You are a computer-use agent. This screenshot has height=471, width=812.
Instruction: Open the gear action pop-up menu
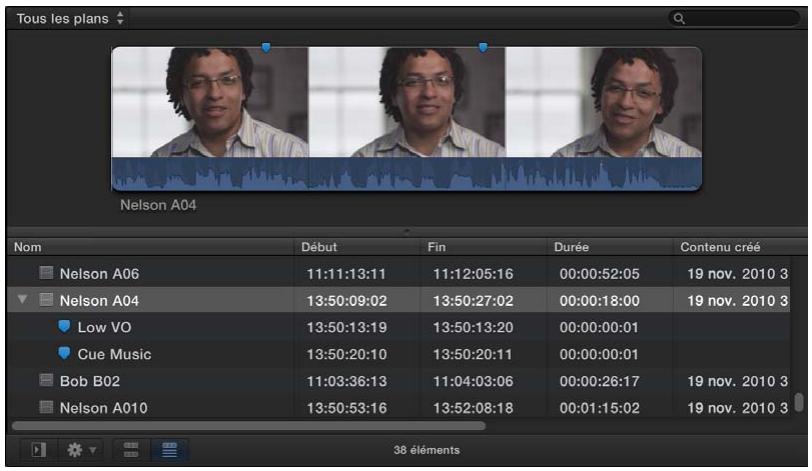[80, 450]
